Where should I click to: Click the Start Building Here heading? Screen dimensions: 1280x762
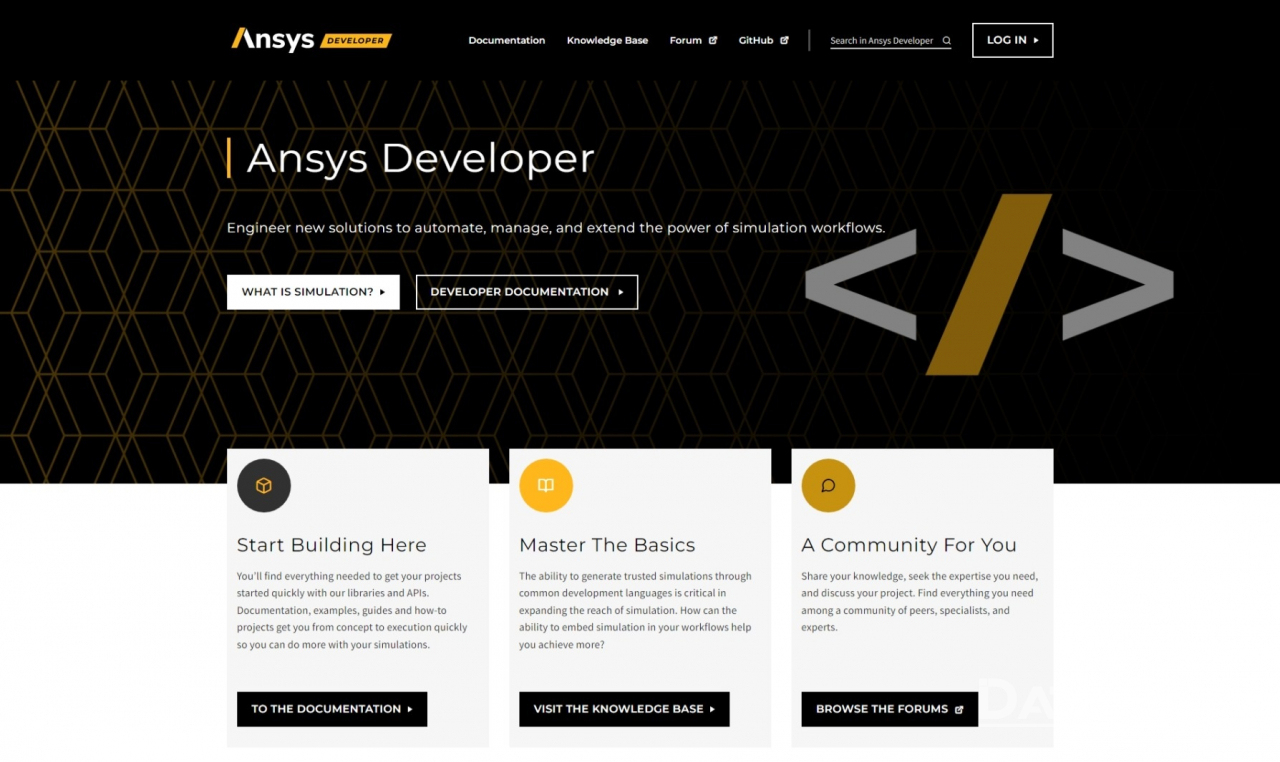coord(331,545)
